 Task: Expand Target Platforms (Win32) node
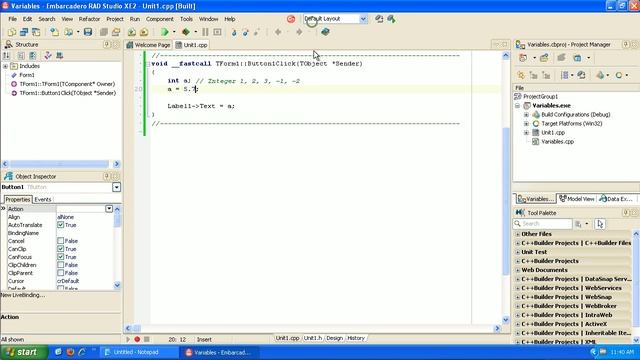click(x=526, y=124)
